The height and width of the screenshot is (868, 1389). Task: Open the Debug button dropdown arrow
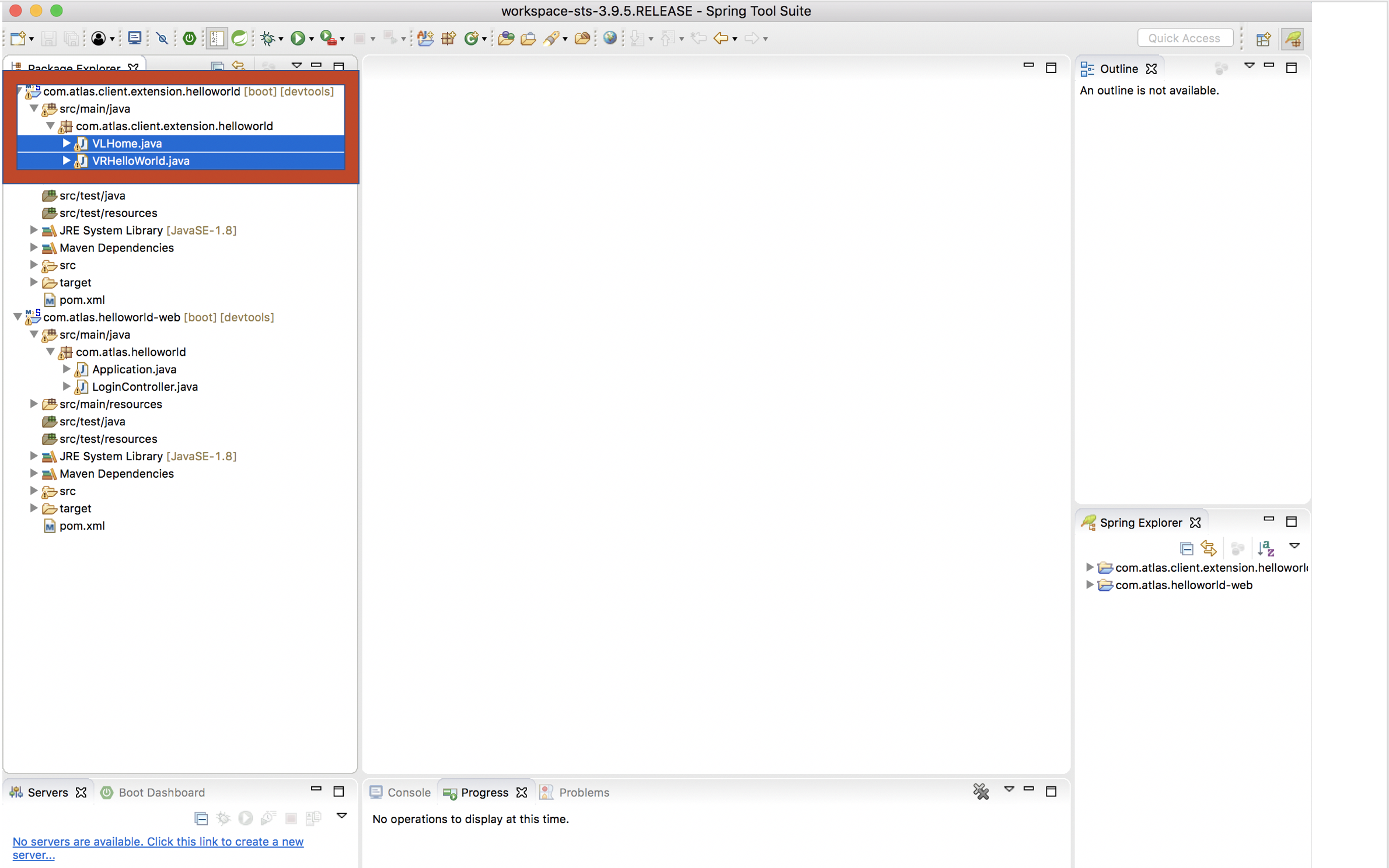pyautogui.click(x=281, y=39)
